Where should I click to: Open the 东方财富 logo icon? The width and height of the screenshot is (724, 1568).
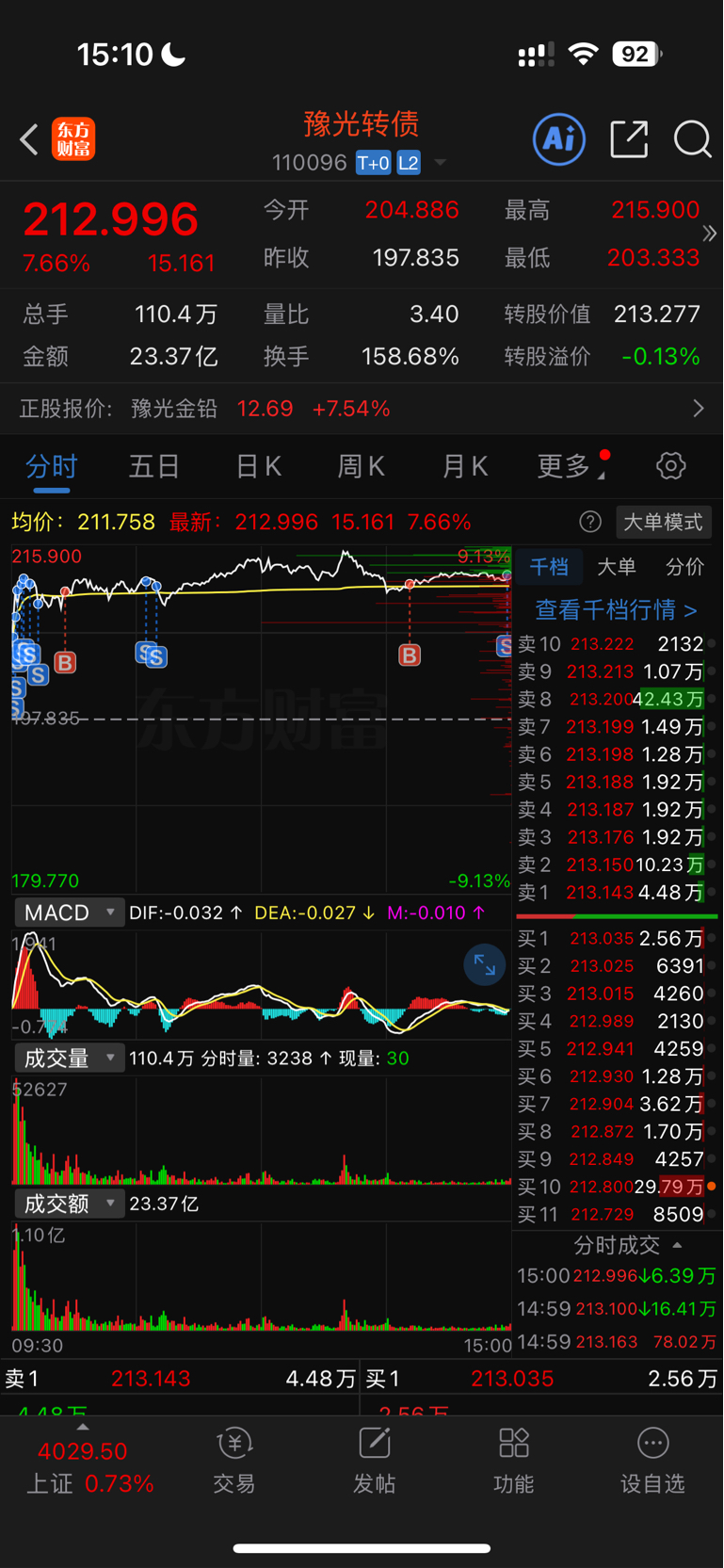(73, 139)
